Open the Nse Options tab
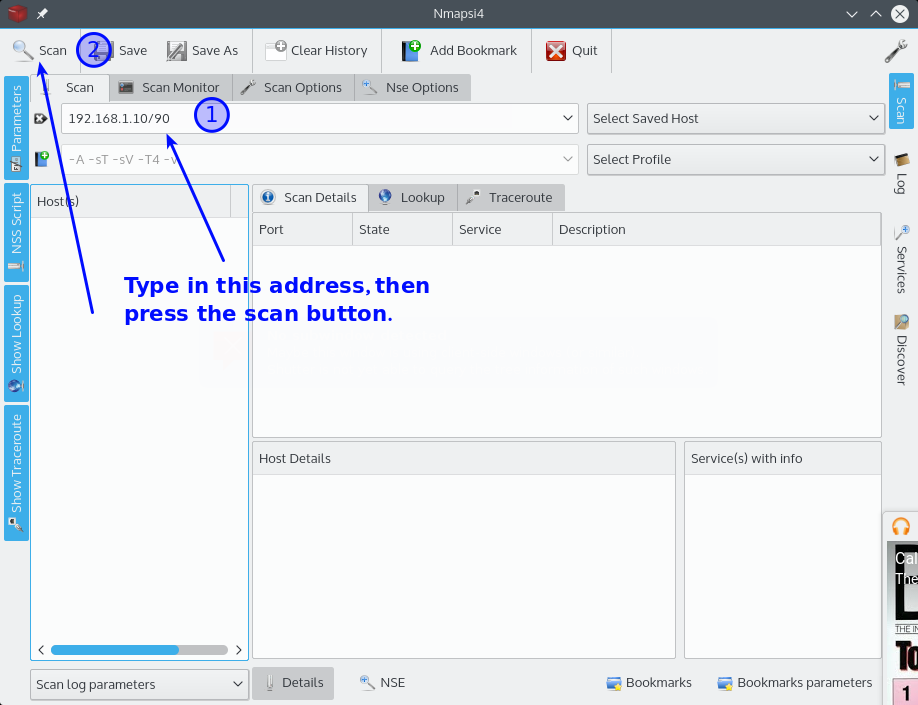 click(412, 88)
